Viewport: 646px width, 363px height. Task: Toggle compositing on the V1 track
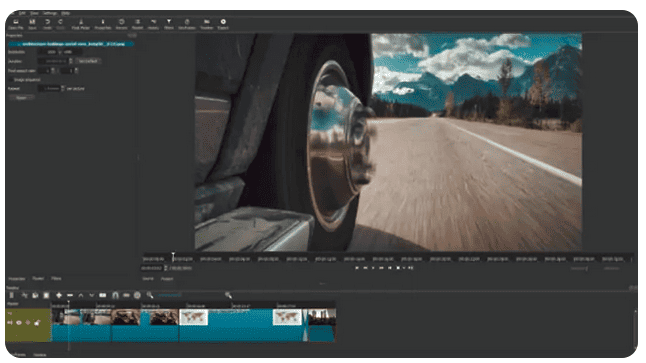28,323
